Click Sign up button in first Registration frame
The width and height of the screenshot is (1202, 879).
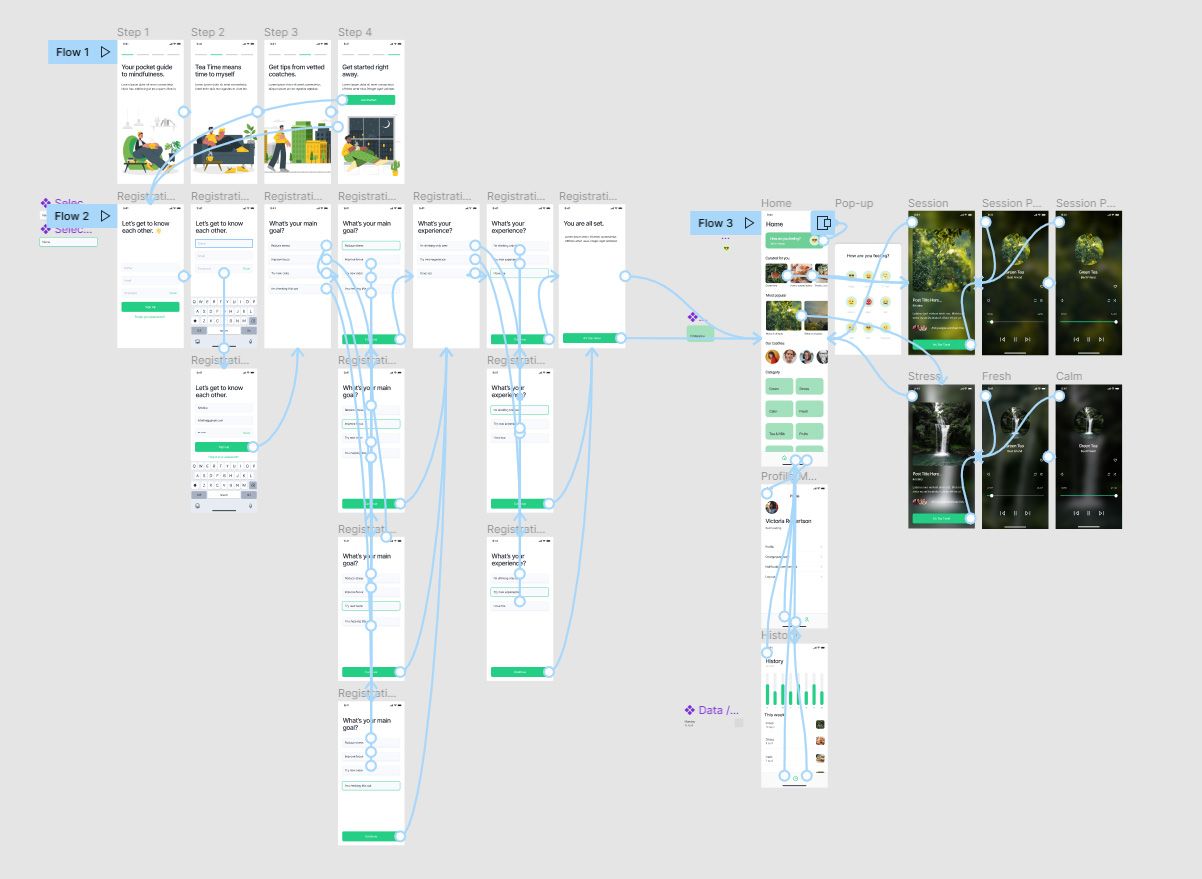click(150, 307)
